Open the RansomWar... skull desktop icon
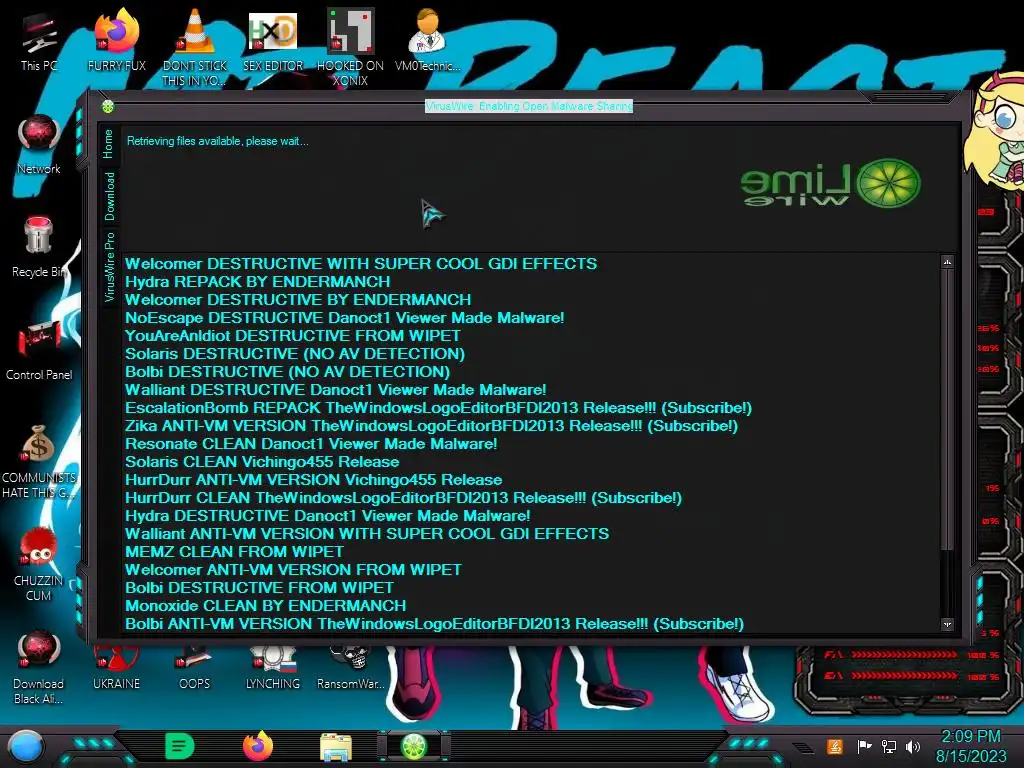The width and height of the screenshot is (1024, 768). (350, 667)
